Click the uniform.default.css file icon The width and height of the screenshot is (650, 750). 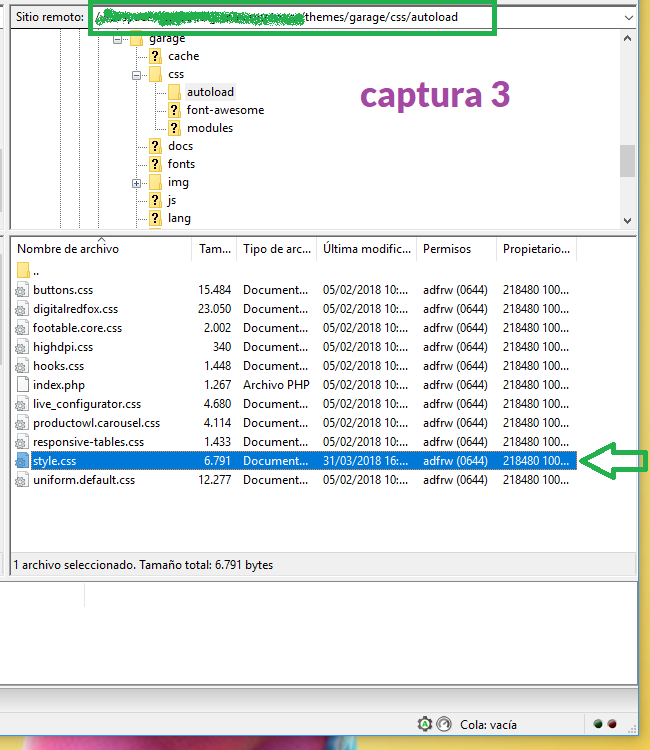(x=22, y=480)
